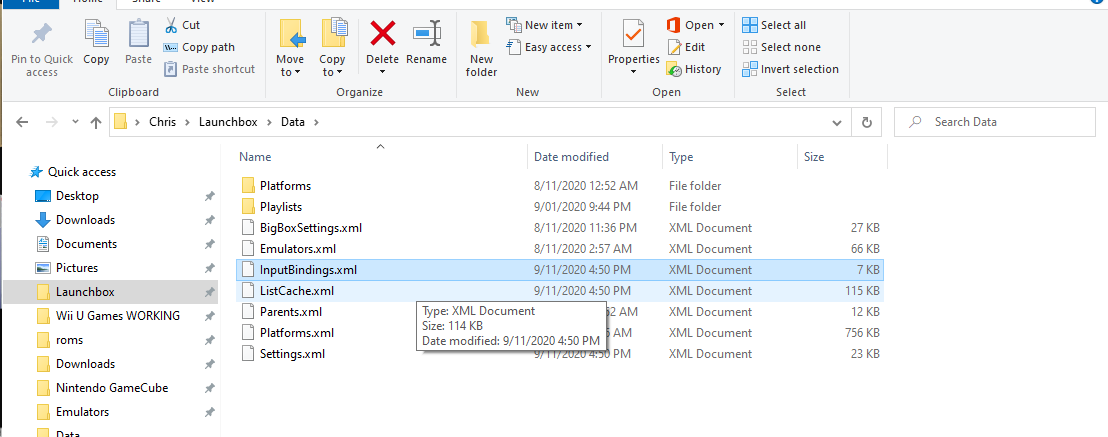Refresh the Data folder view
1108x437 pixels.
865,122
